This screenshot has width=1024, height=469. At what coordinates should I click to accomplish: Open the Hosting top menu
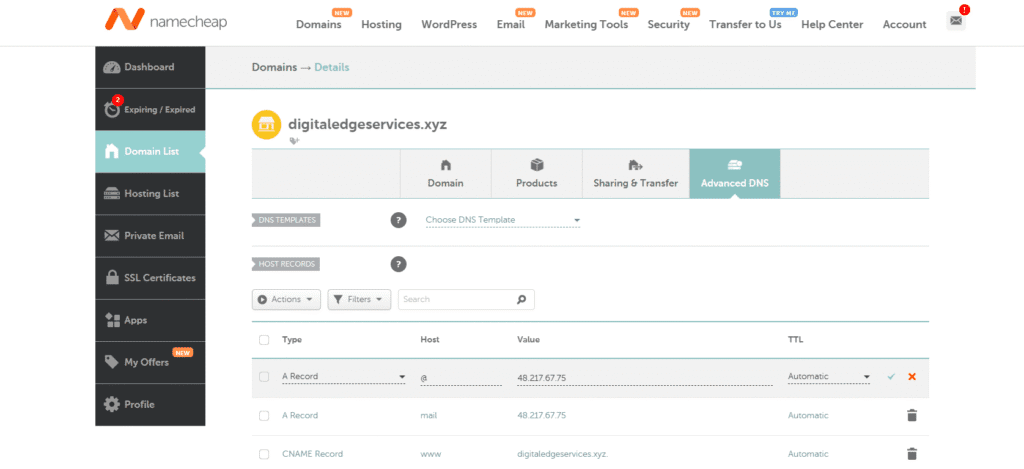381,25
